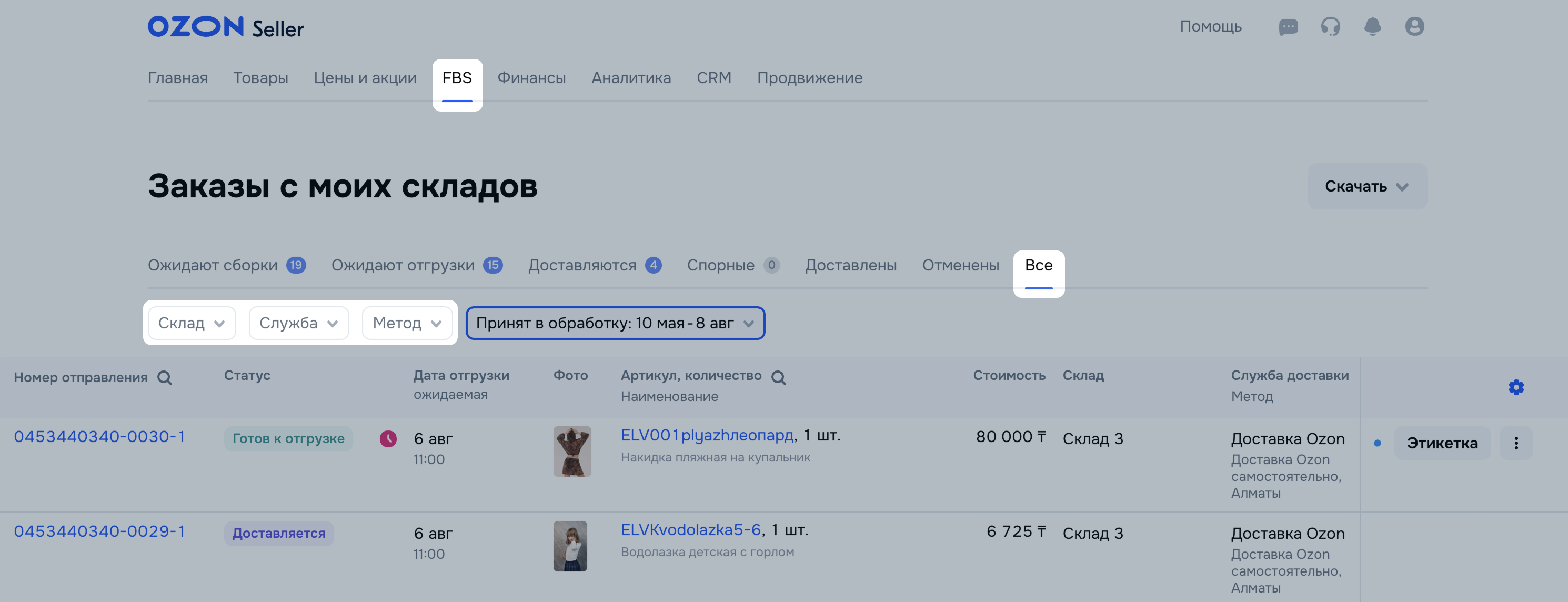The height and width of the screenshot is (602, 1568).
Task: Open the Товары section
Action: click(x=260, y=78)
